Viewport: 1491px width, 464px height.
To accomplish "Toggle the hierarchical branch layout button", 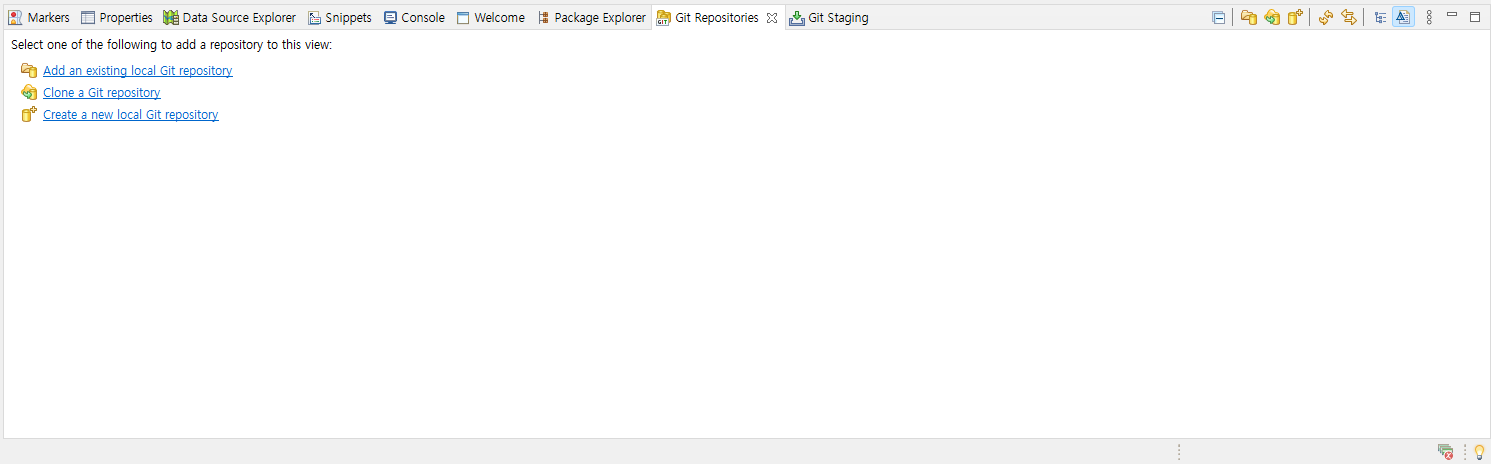I will click(x=1380, y=17).
